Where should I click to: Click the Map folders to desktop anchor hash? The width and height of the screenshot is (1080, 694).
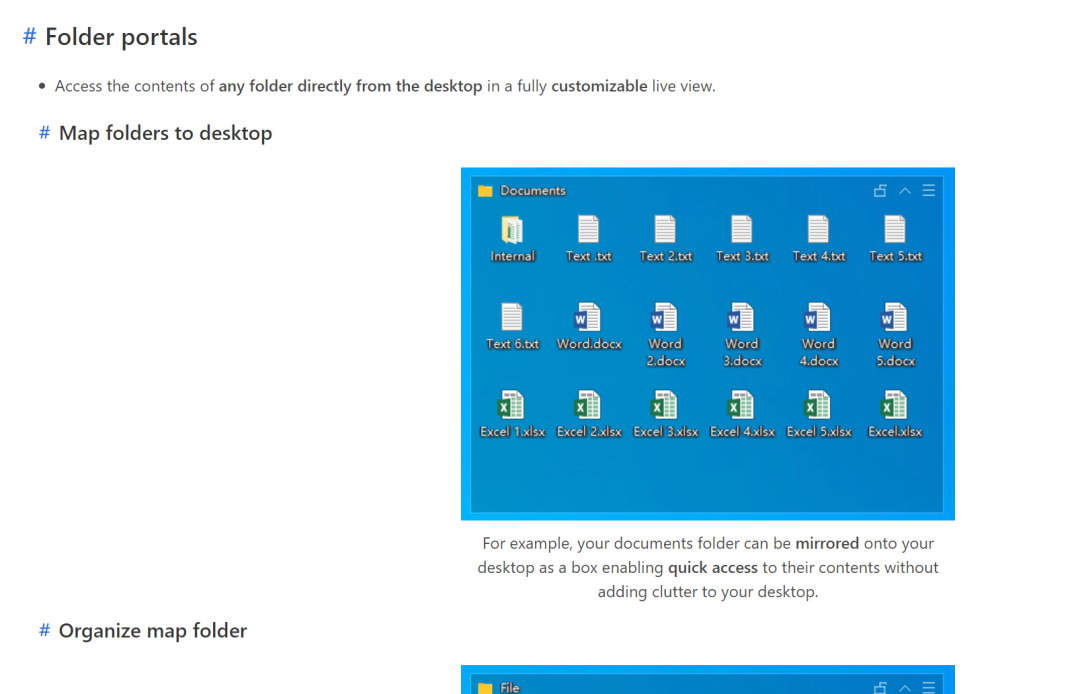(x=44, y=132)
